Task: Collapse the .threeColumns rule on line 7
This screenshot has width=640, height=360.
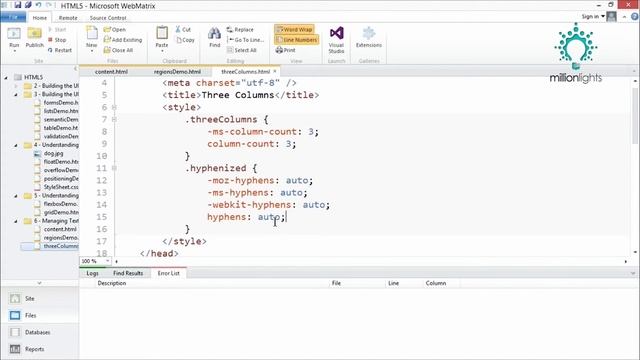Action: coord(114,119)
